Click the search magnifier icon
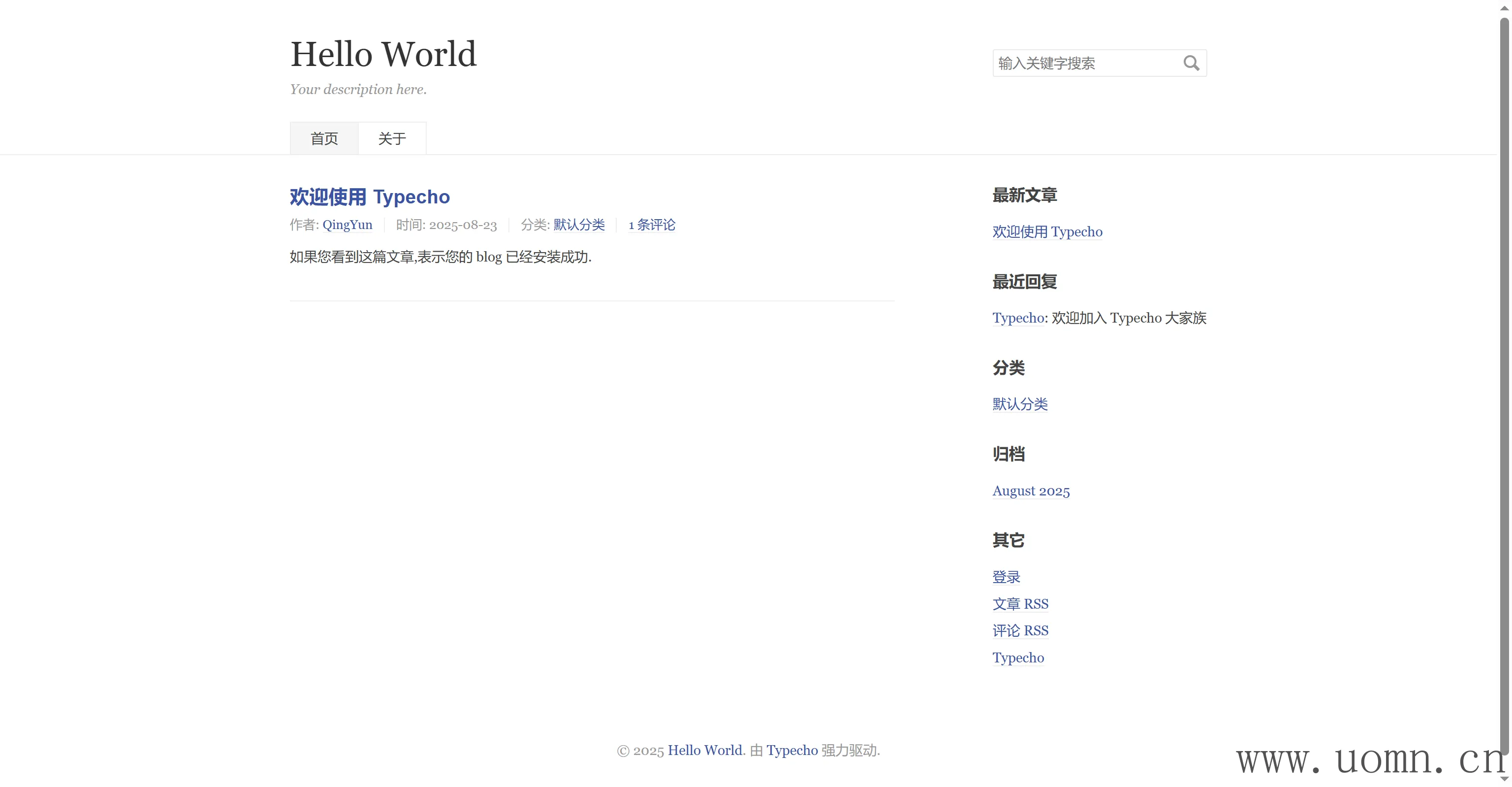The height and width of the screenshot is (787, 1512). (1190, 63)
